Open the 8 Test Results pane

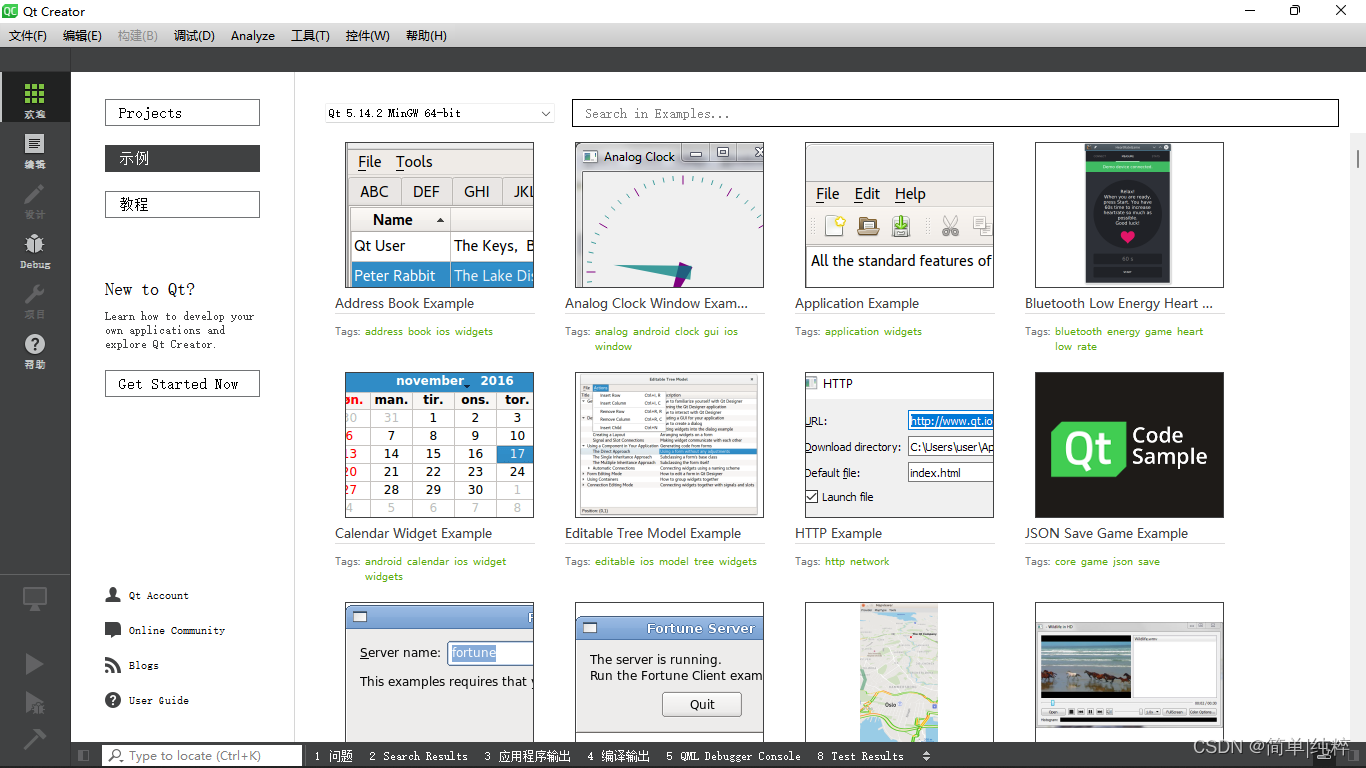tap(860, 756)
